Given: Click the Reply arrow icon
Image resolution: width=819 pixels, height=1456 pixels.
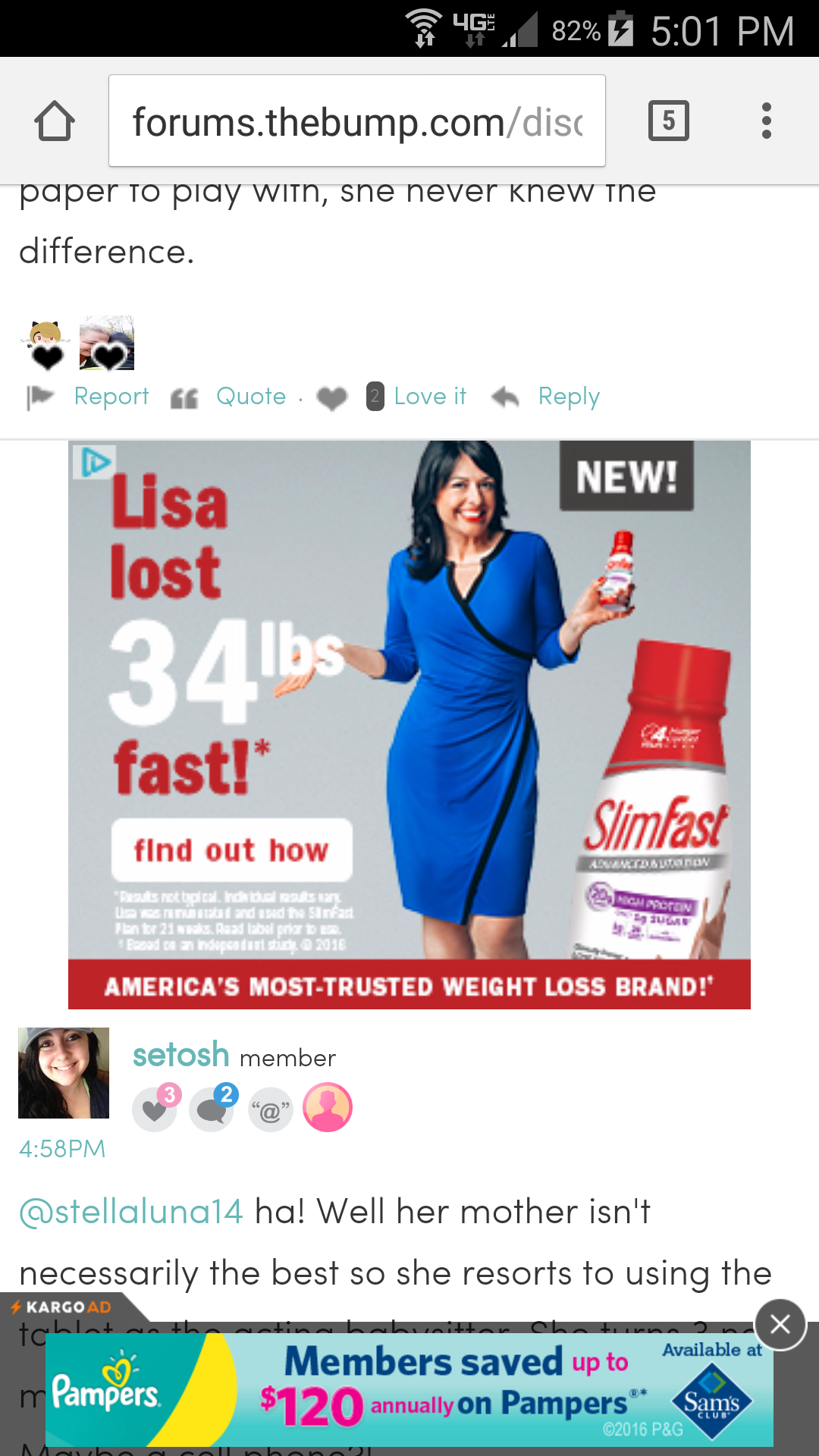Looking at the screenshot, I should (x=505, y=397).
